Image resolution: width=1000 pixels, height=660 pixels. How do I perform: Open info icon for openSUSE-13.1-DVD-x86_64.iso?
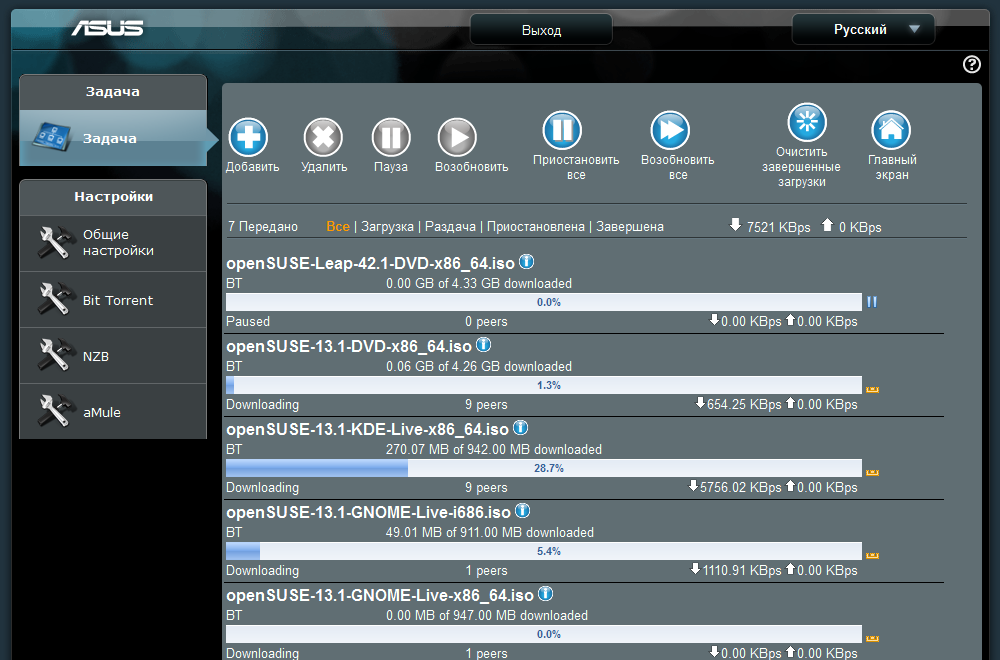point(483,344)
